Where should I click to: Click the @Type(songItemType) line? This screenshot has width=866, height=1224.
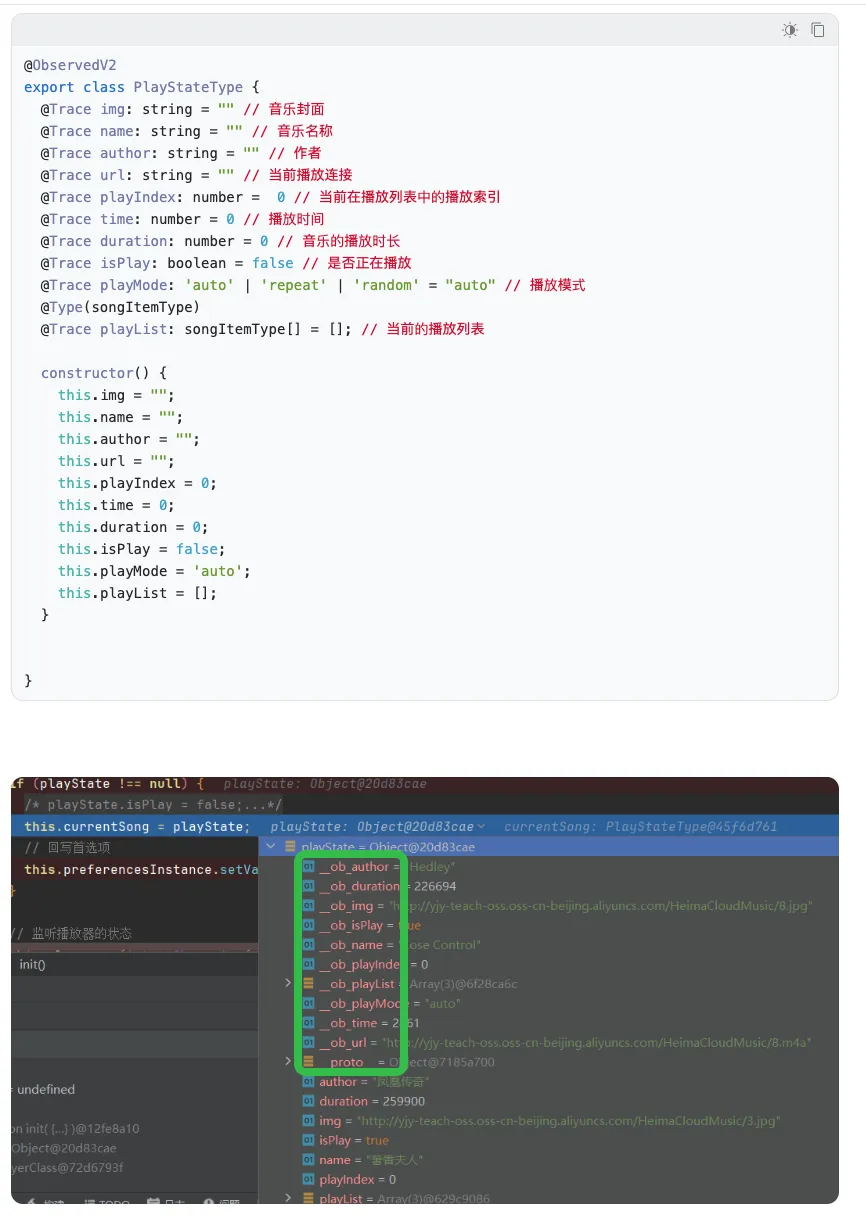120,307
